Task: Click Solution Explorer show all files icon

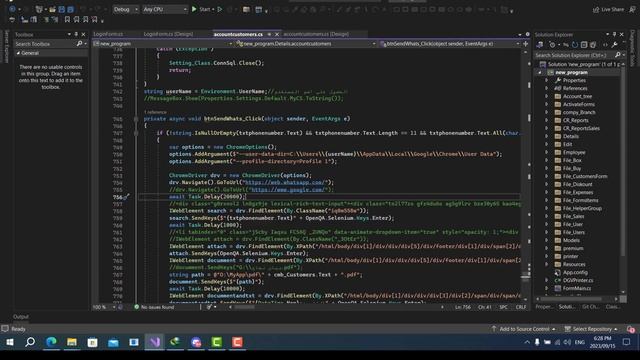Action: coord(593,44)
